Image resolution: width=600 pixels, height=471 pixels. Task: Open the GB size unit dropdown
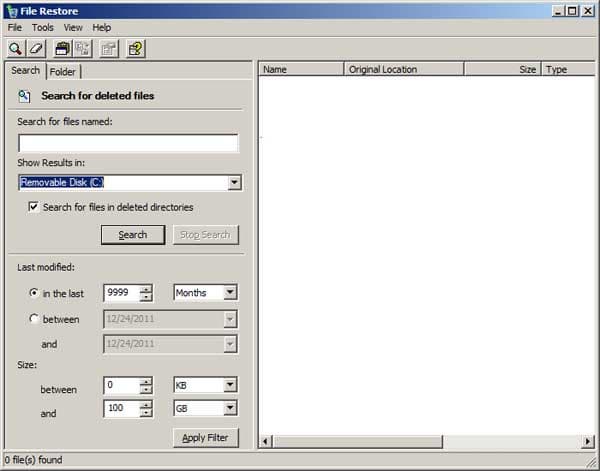point(230,408)
